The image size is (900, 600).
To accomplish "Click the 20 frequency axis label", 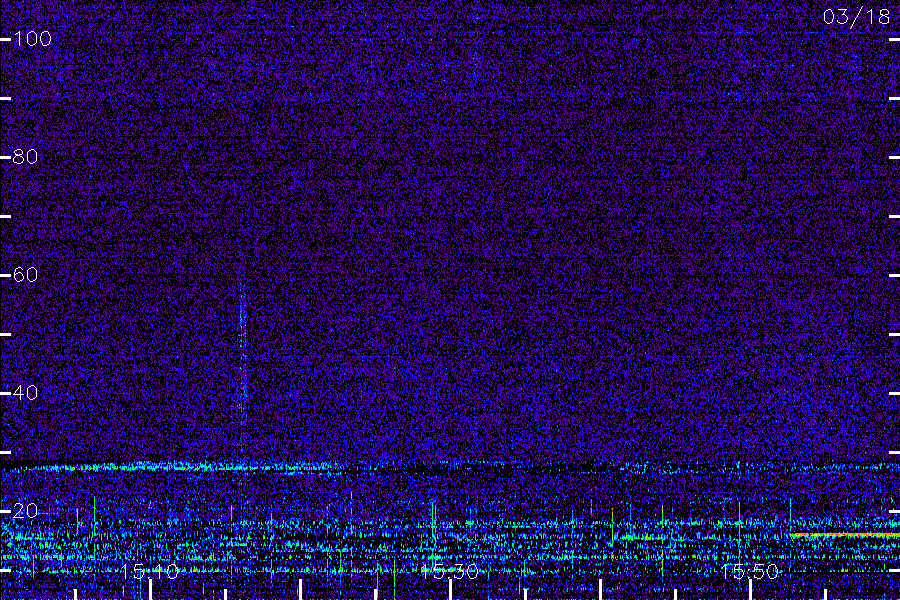I will click(x=26, y=510).
